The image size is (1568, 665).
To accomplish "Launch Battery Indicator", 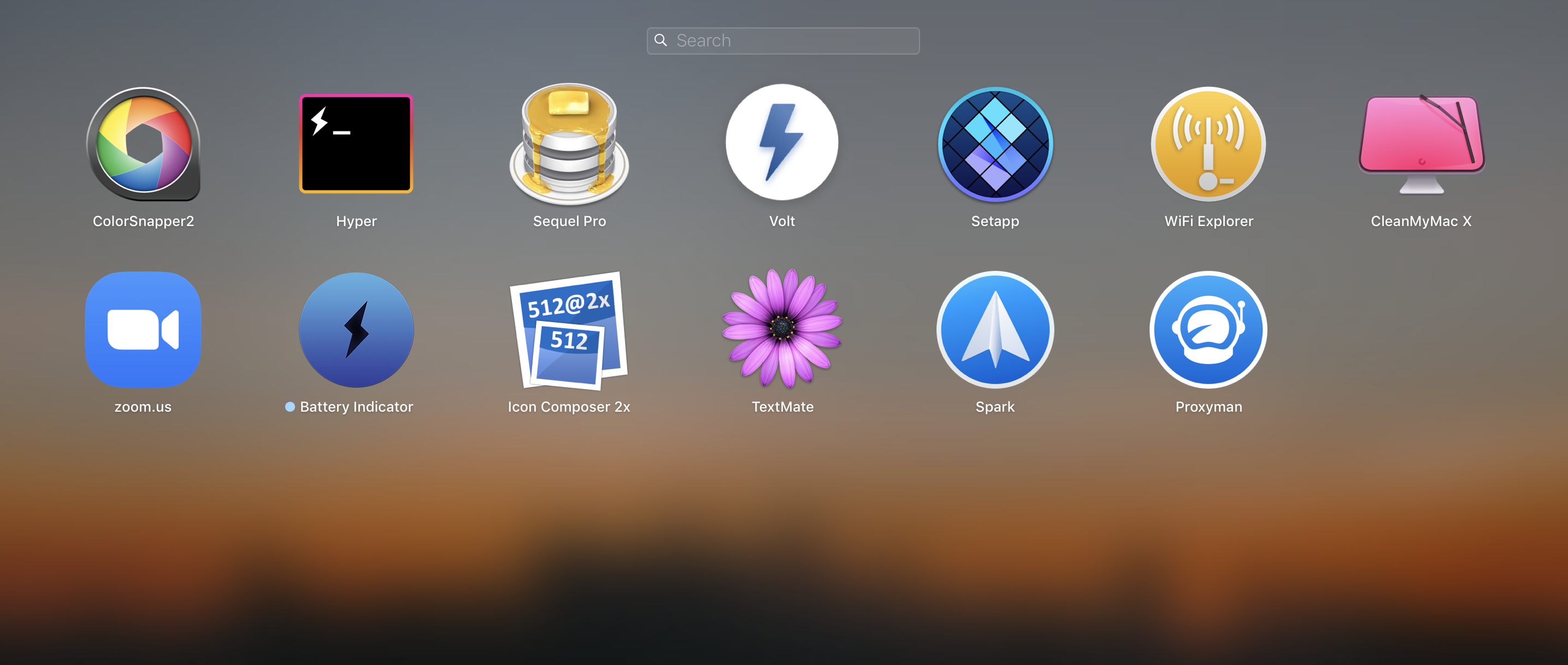I will pyautogui.click(x=356, y=329).
